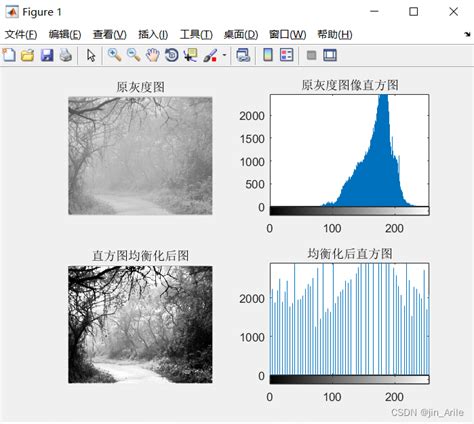The image size is (474, 424).
Task: Insert Legend using the toolbar icon
Action: 287,55
